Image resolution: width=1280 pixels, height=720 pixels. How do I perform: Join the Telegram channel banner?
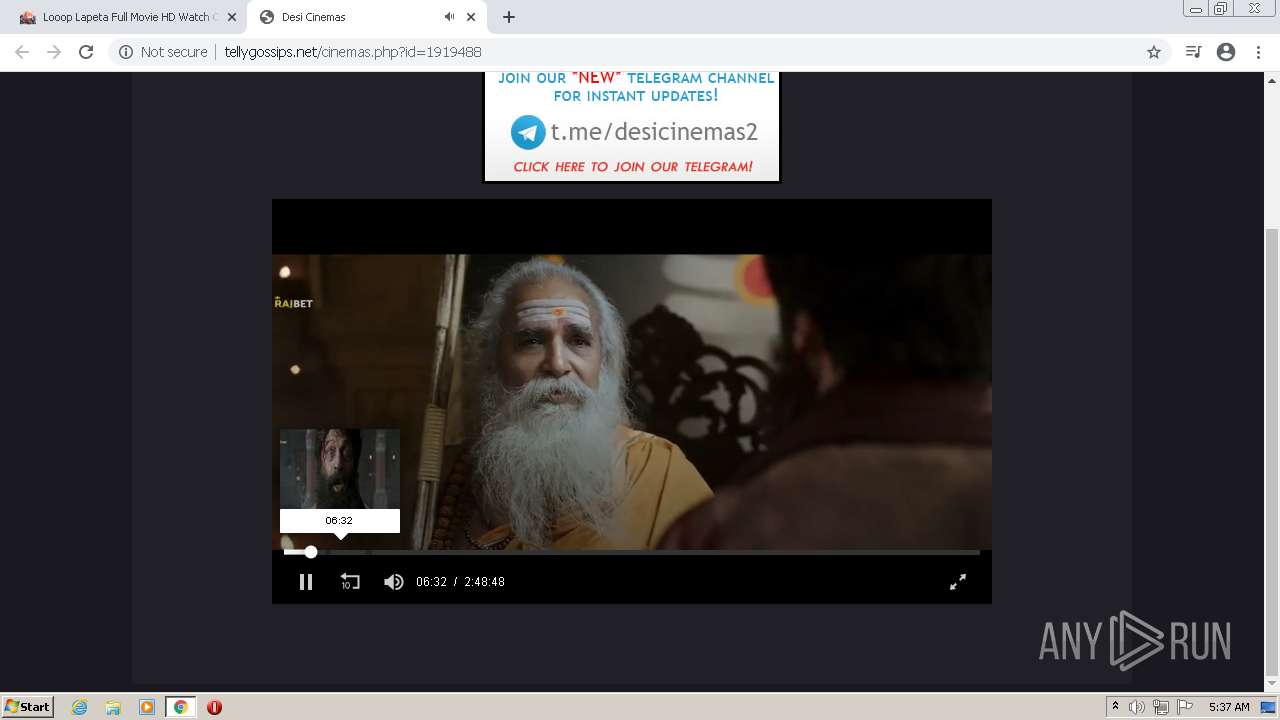point(631,127)
